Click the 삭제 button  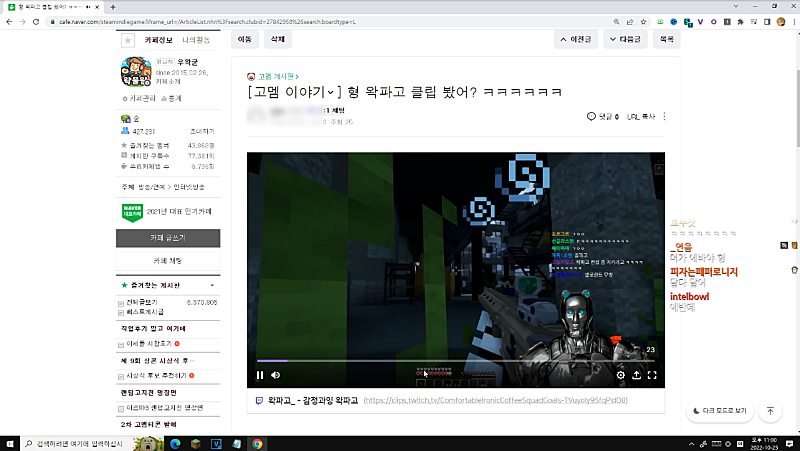[278, 39]
